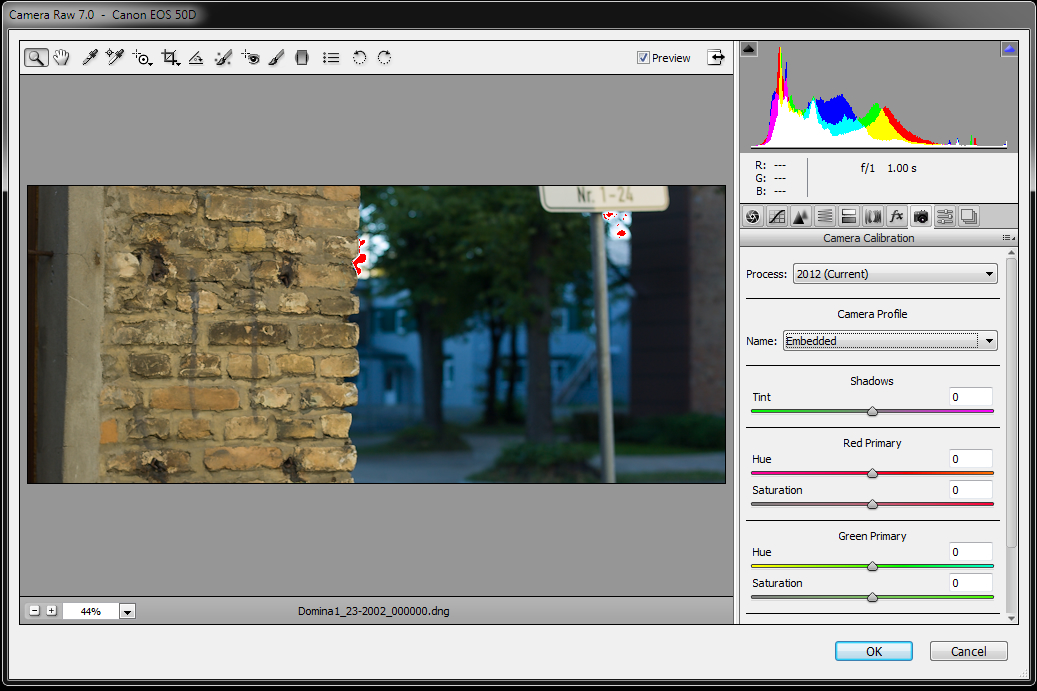This screenshot has height=691, width=1037.
Task: Click the panel scrollbar up arrow
Action: click(x=1011, y=253)
